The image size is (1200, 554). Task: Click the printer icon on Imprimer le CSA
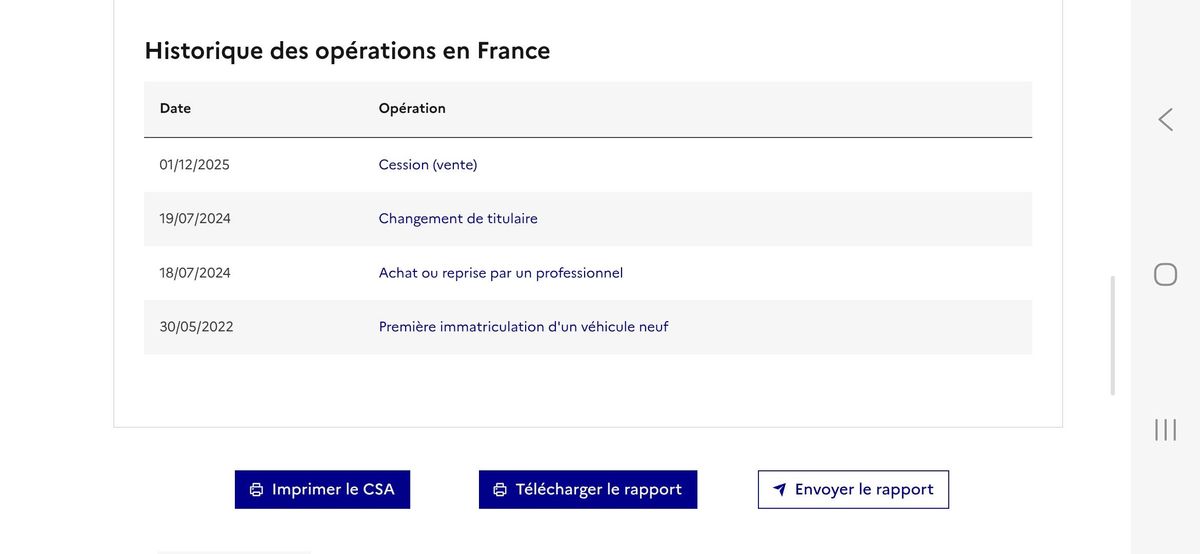(x=257, y=490)
